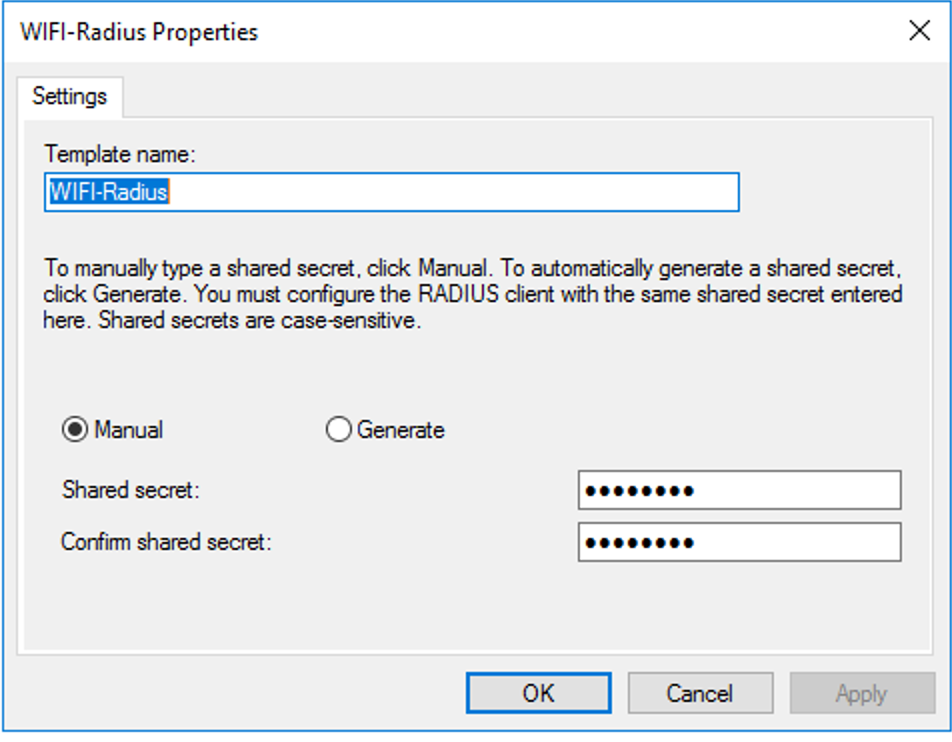Click the greyed-out Apply button

(862, 693)
